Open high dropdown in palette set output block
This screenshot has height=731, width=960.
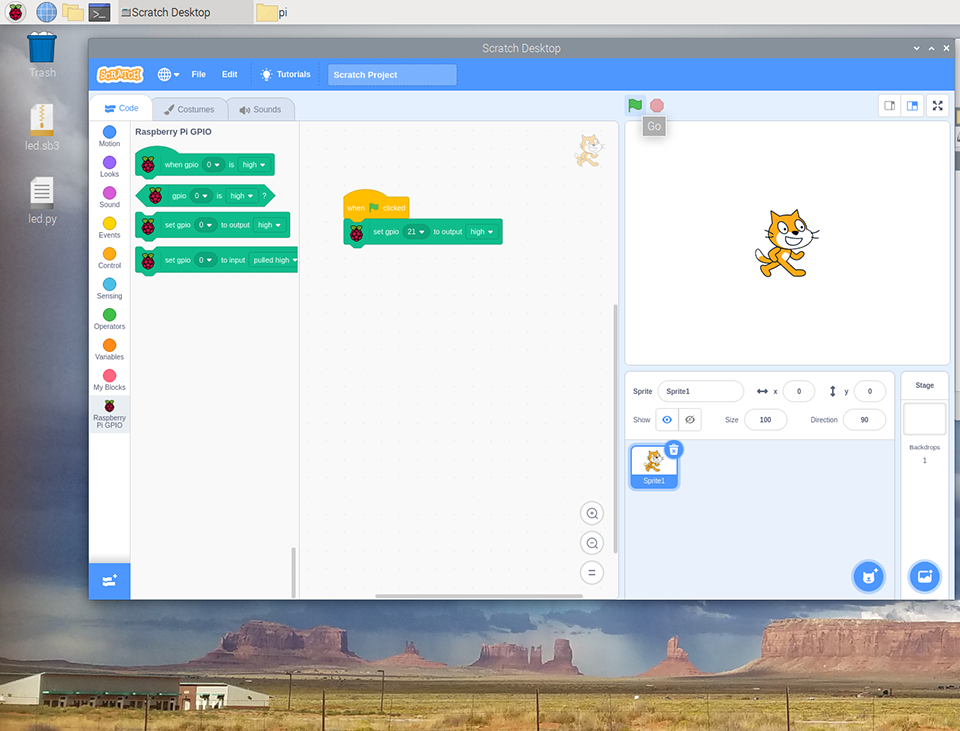point(269,225)
